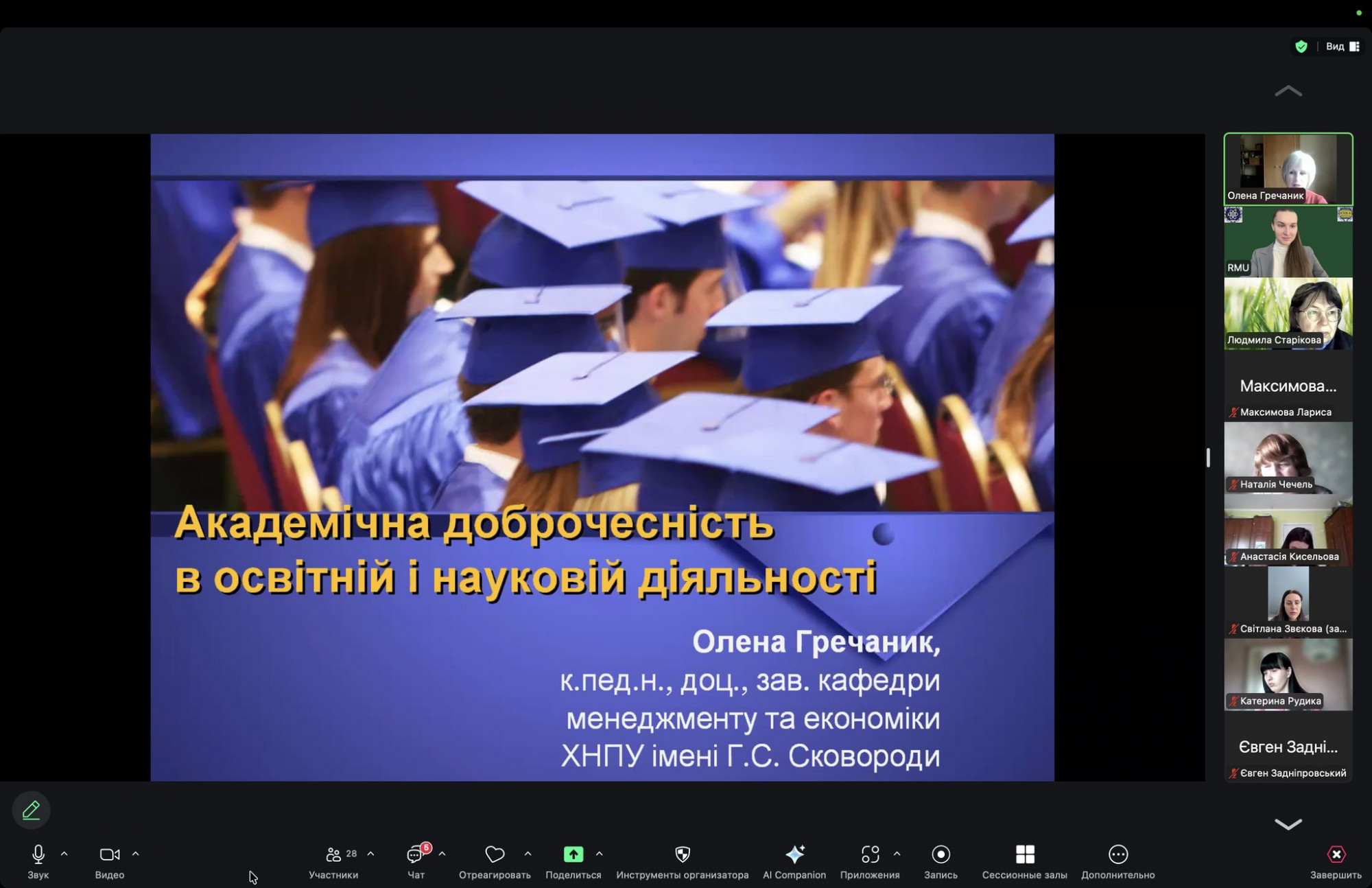
Task: Open the Apps icon
Action: click(870, 854)
